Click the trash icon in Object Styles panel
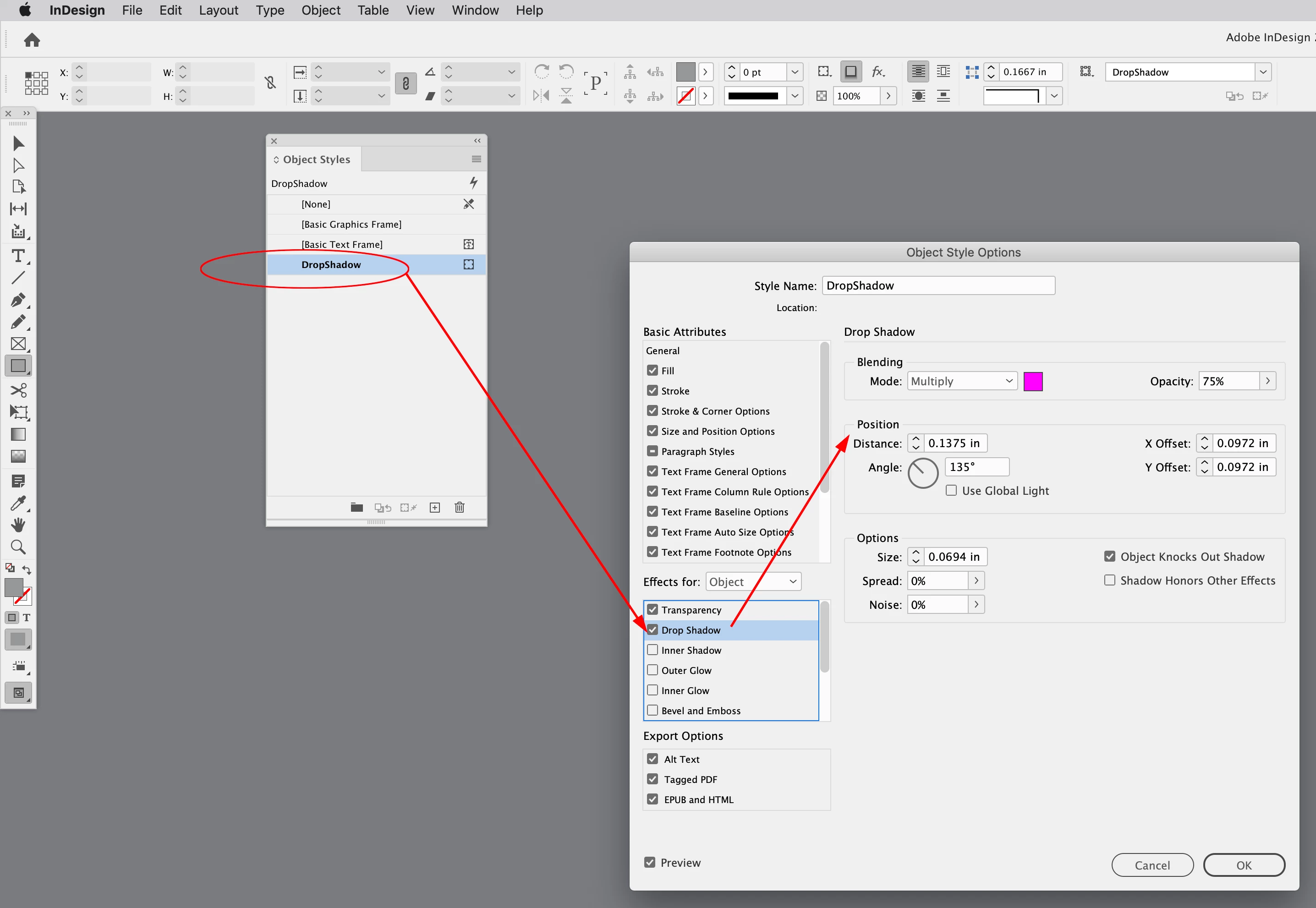The height and width of the screenshot is (908, 1316). pos(460,508)
